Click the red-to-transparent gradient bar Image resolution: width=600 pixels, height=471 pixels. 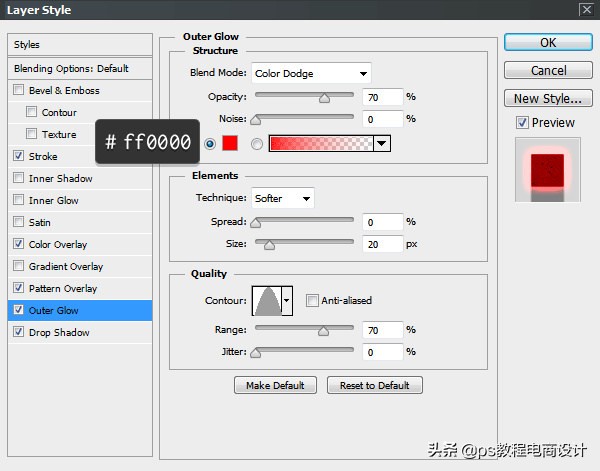pyautogui.click(x=321, y=143)
